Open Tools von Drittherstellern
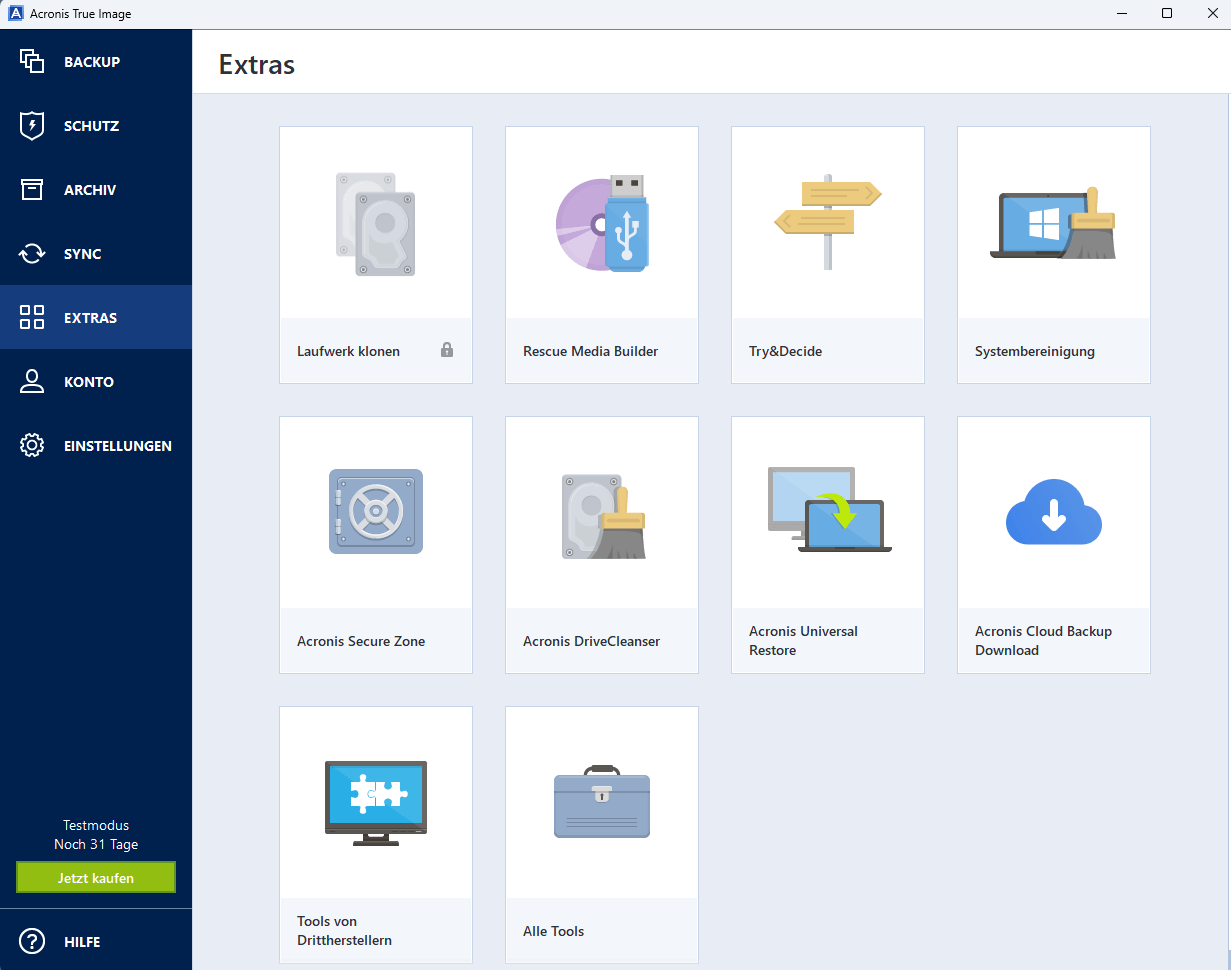The height and width of the screenshot is (970, 1231). click(375, 834)
